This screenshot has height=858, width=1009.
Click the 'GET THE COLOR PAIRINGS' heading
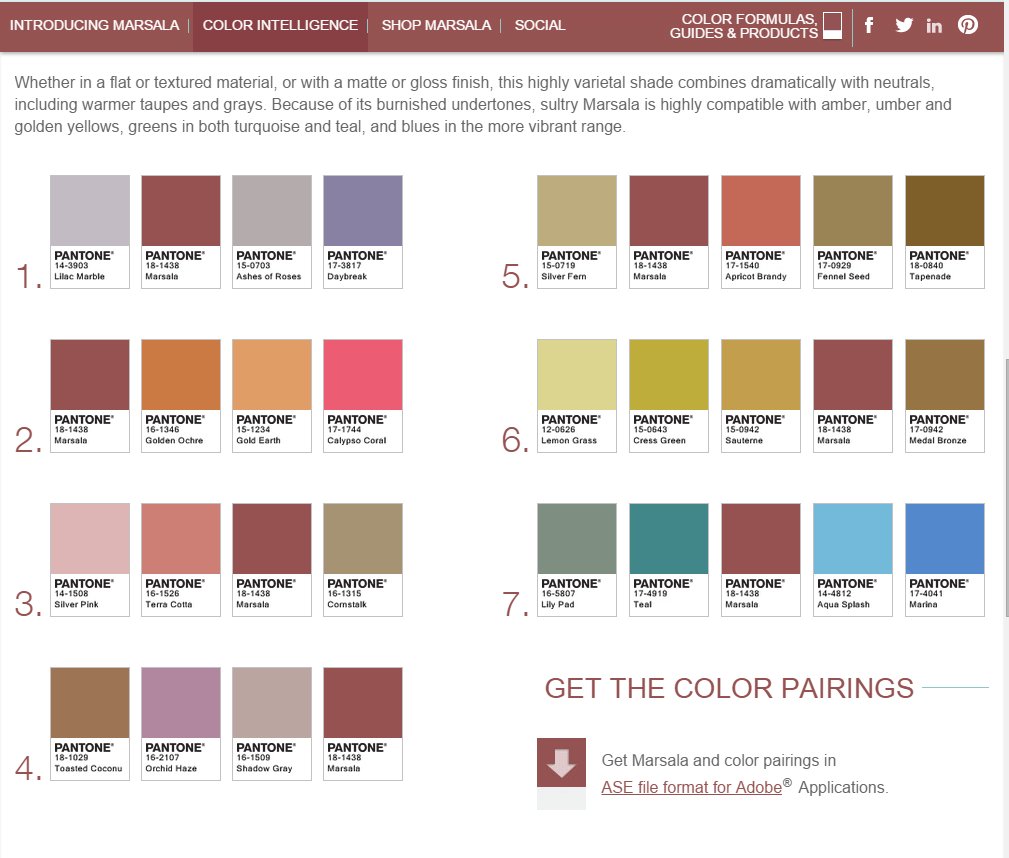coord(729,688)
